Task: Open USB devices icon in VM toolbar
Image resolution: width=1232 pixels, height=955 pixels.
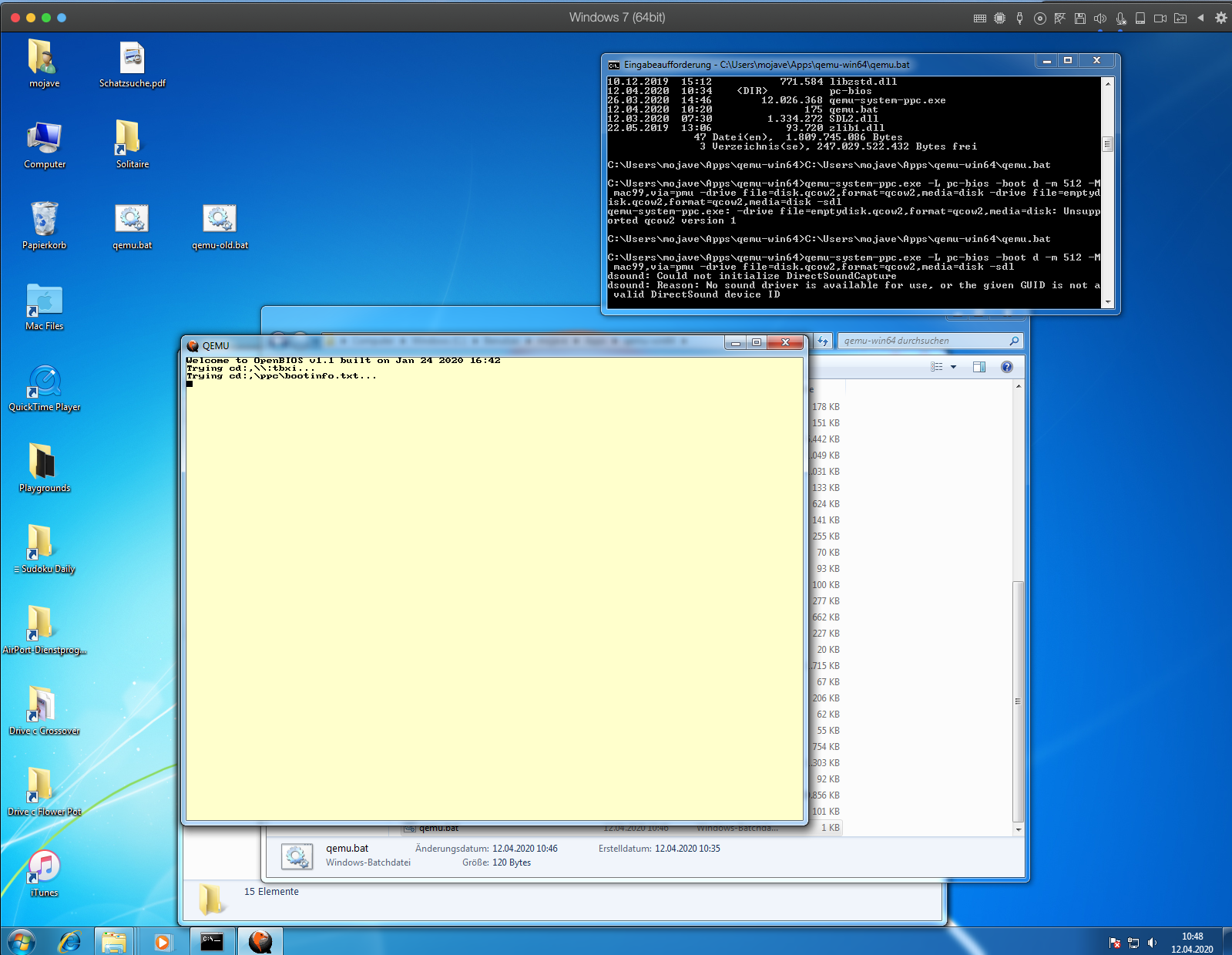Action: (x=1019, y=18)
